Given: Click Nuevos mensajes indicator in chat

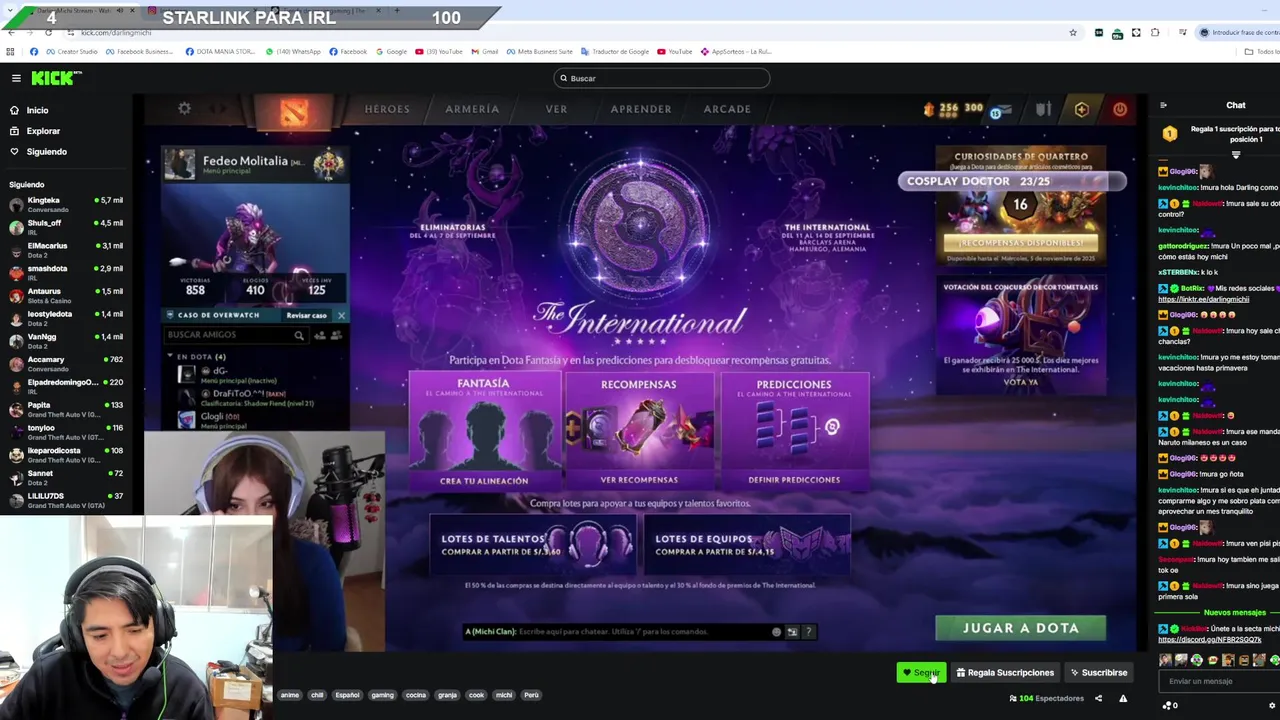Looking at the screenshot, I should (x=1234, y=612).
